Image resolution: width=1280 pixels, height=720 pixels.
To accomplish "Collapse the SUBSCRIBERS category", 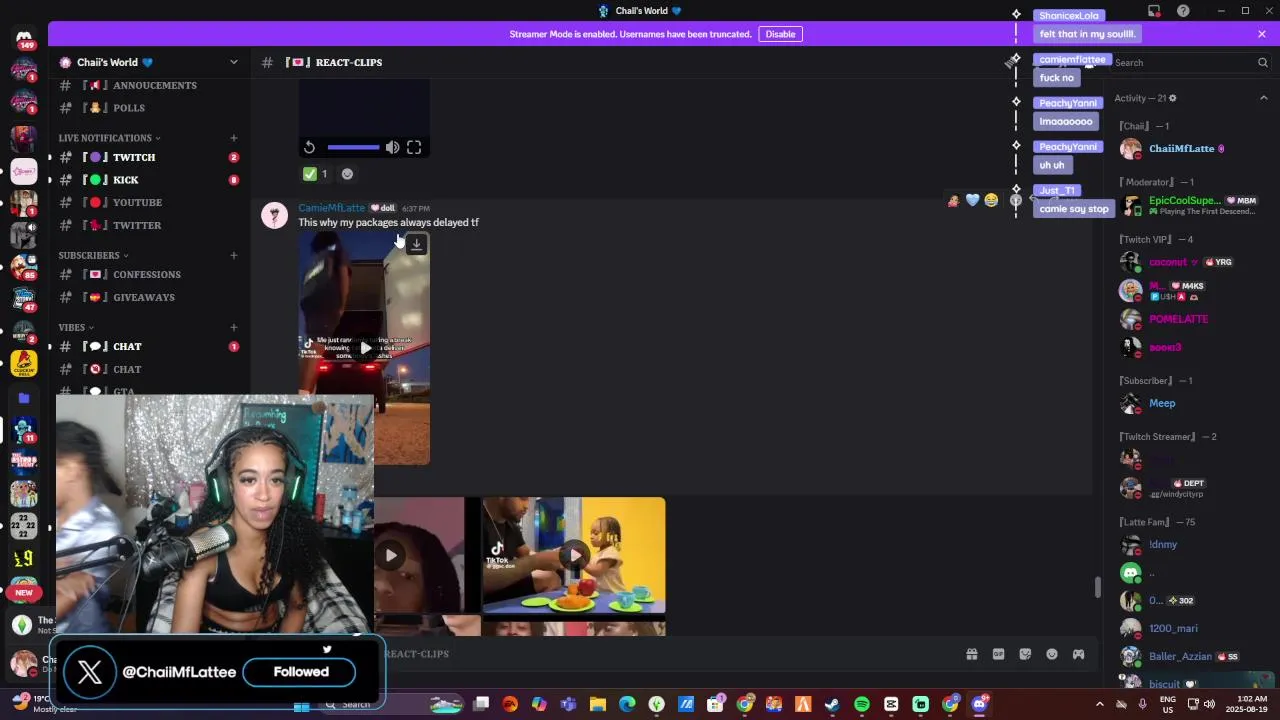I will coord(93,255).
